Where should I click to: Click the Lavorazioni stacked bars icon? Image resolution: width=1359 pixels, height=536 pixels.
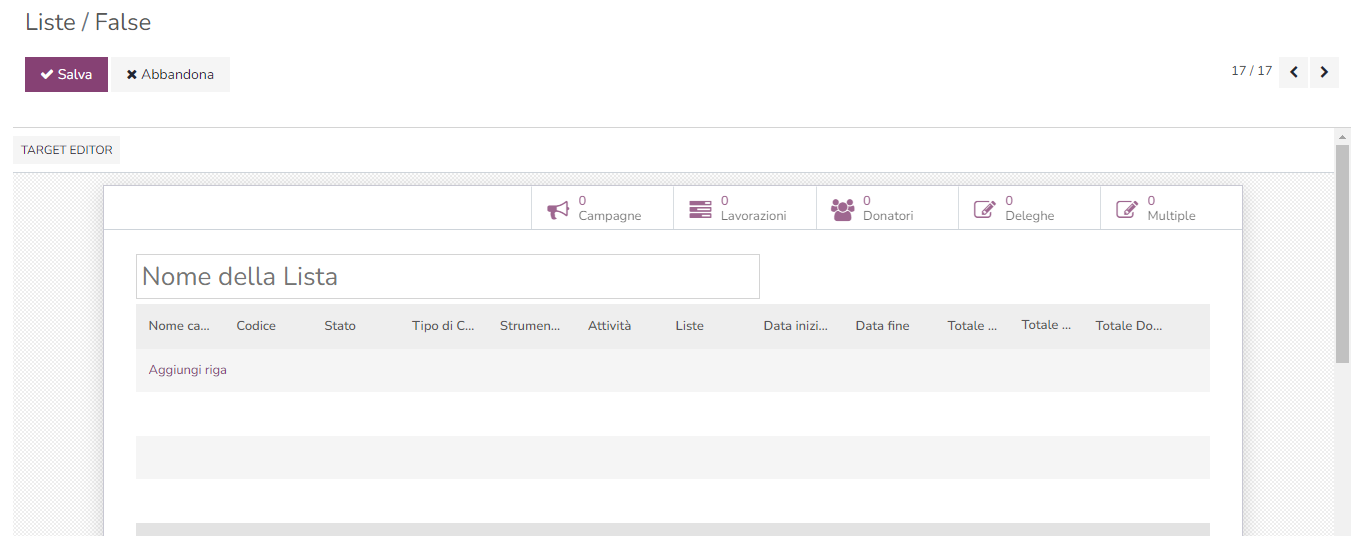click(700, 209)
